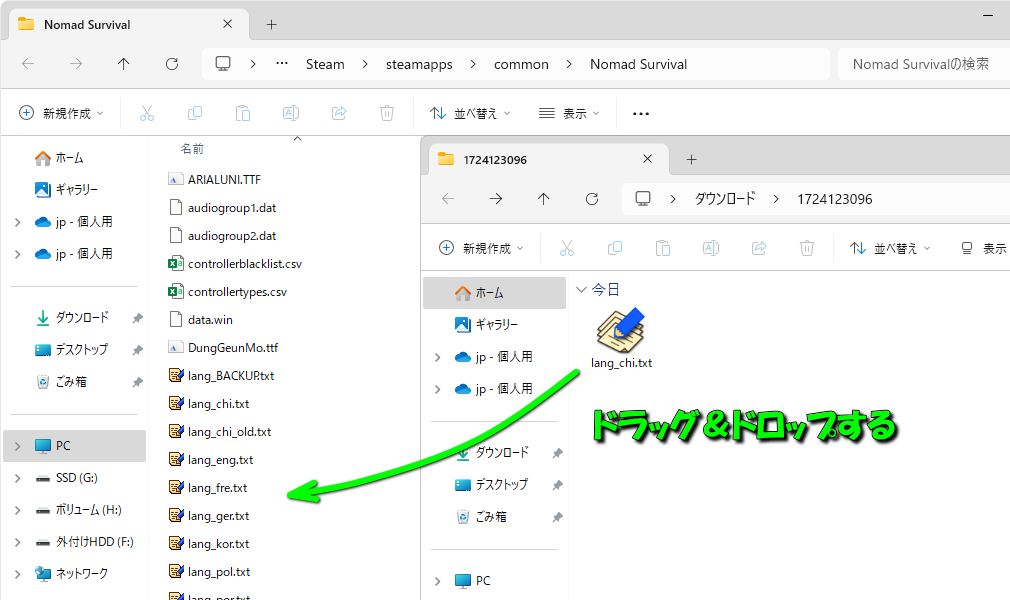
Task: Open ギャラリー in Nomad Survival sidebar
Action: (66, 189)
